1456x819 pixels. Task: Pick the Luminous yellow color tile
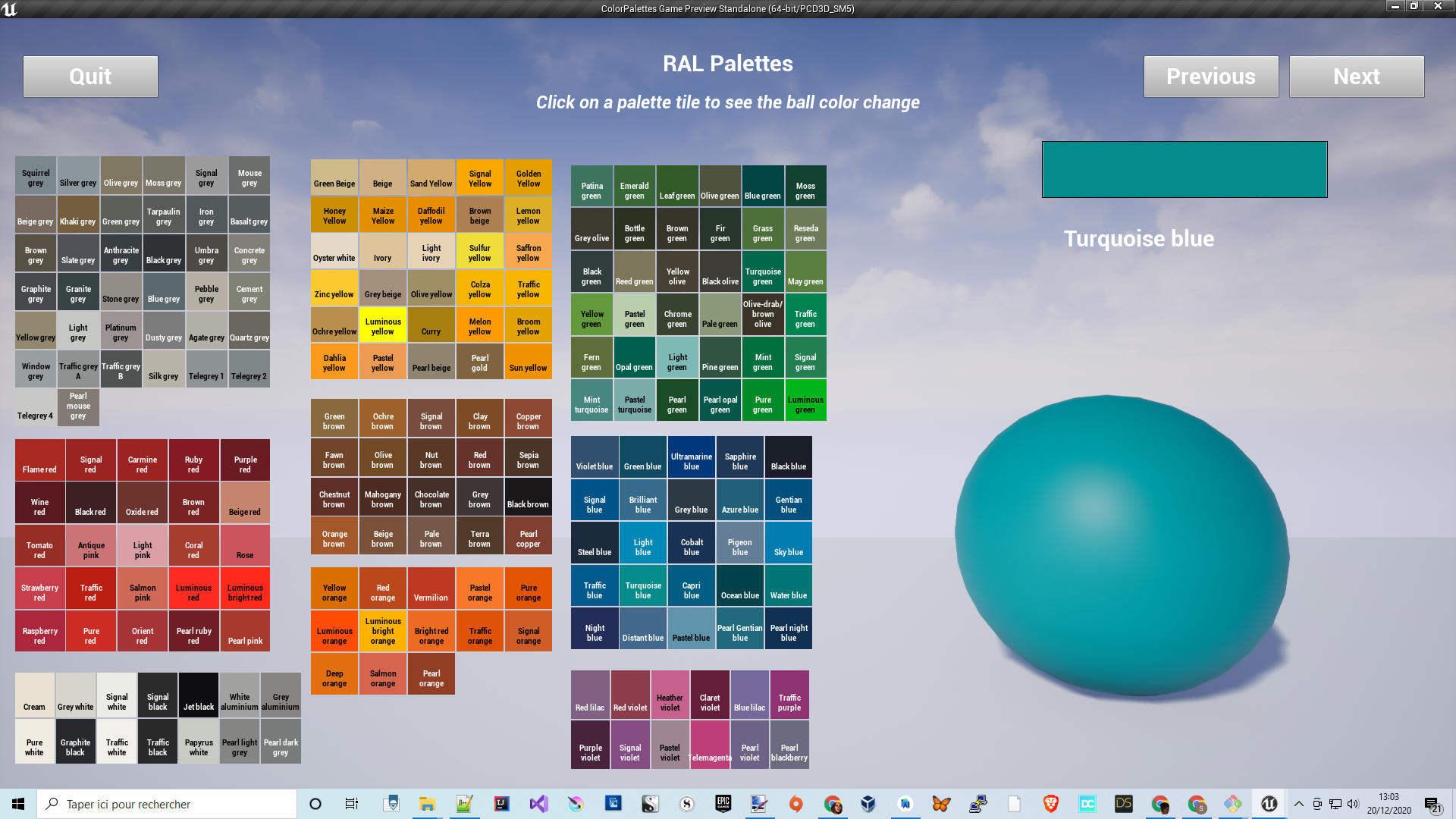coord(383,325)
